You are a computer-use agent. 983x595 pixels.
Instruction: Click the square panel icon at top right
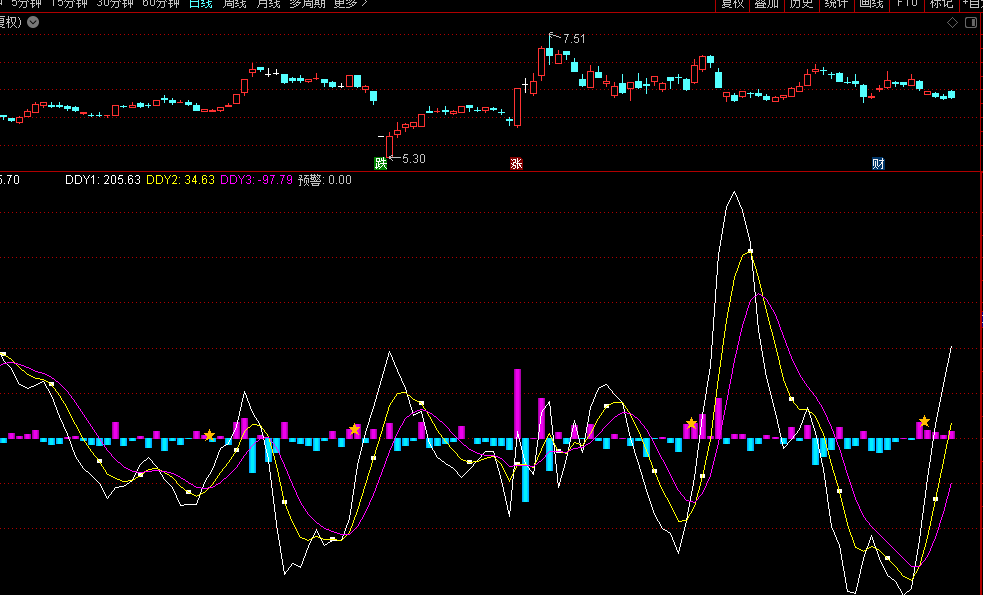coord(971,22)
